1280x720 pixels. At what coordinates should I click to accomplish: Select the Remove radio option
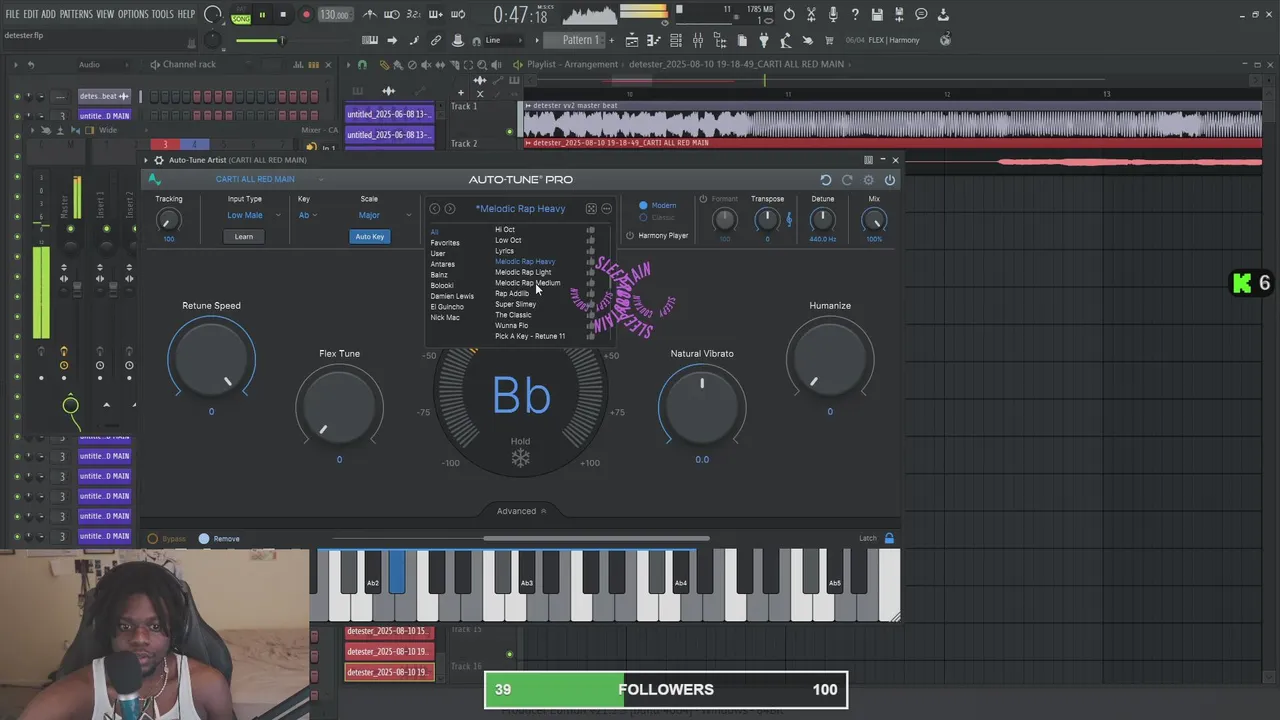[x=204, y=539]
